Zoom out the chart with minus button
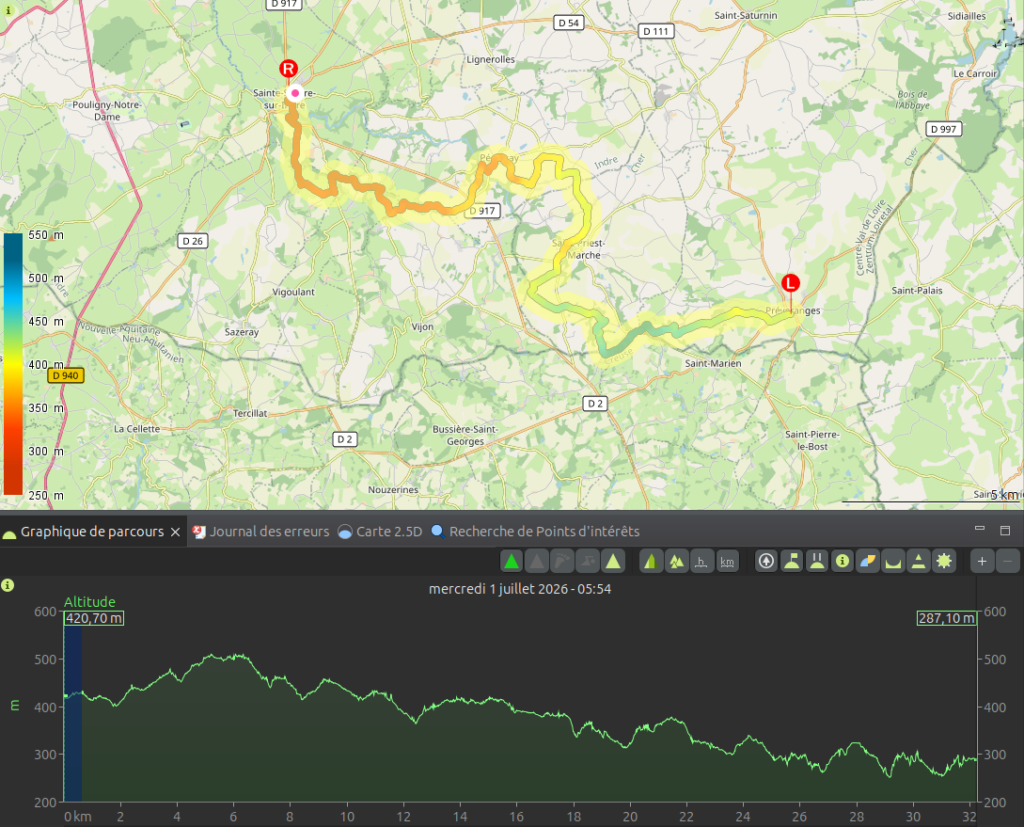 [x=1007, y=561]
